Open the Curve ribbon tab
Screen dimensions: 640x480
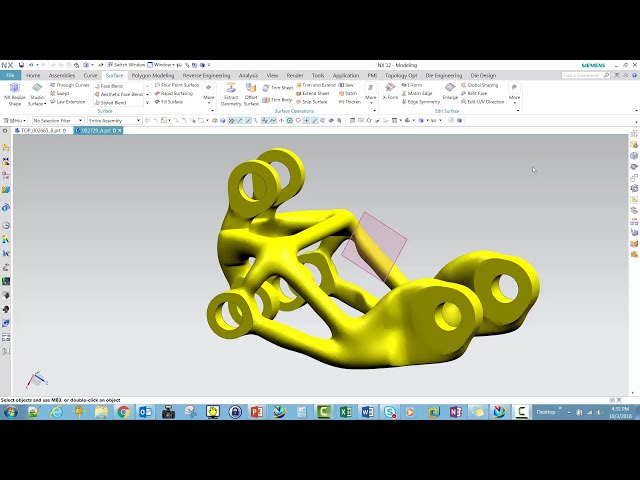click(90, 76)
